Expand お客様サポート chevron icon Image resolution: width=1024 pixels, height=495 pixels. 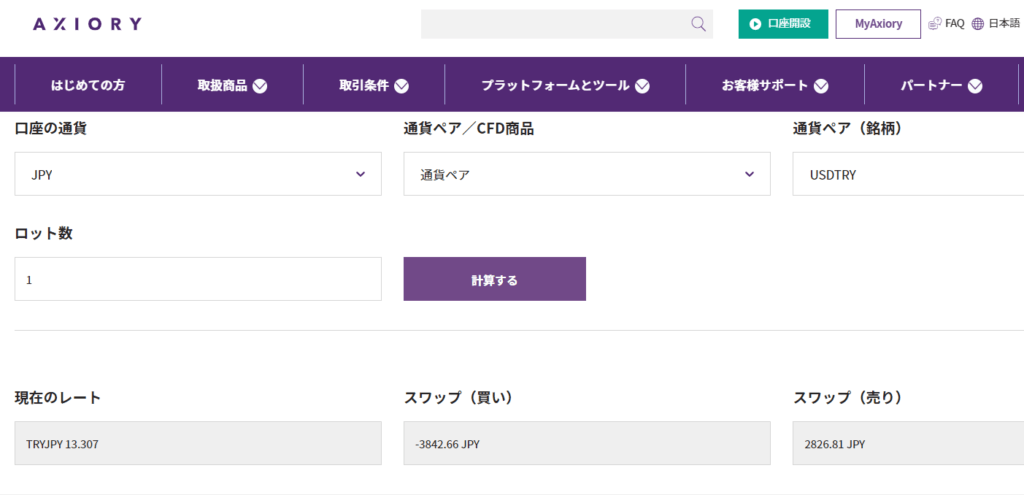point(822,86)
